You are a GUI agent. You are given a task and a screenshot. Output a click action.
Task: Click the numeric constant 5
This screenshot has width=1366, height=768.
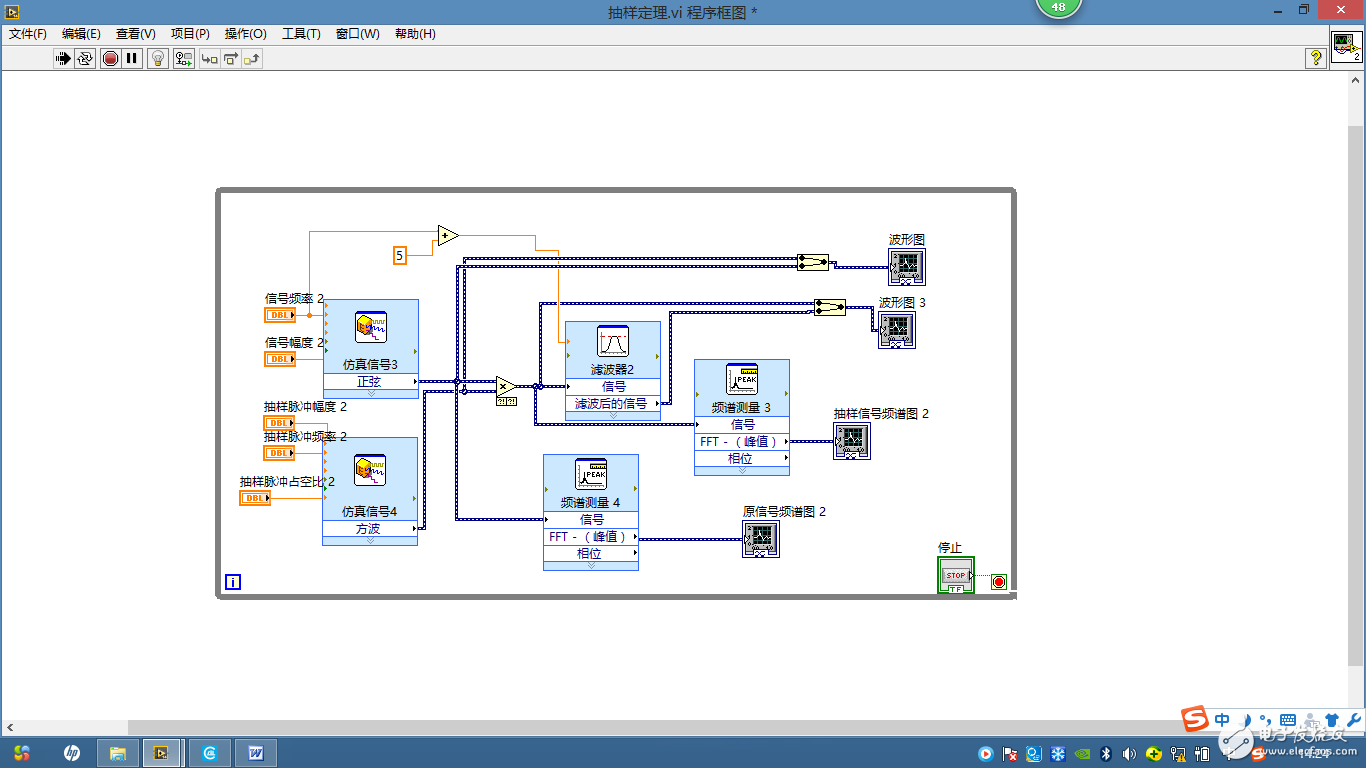(400, 256)
